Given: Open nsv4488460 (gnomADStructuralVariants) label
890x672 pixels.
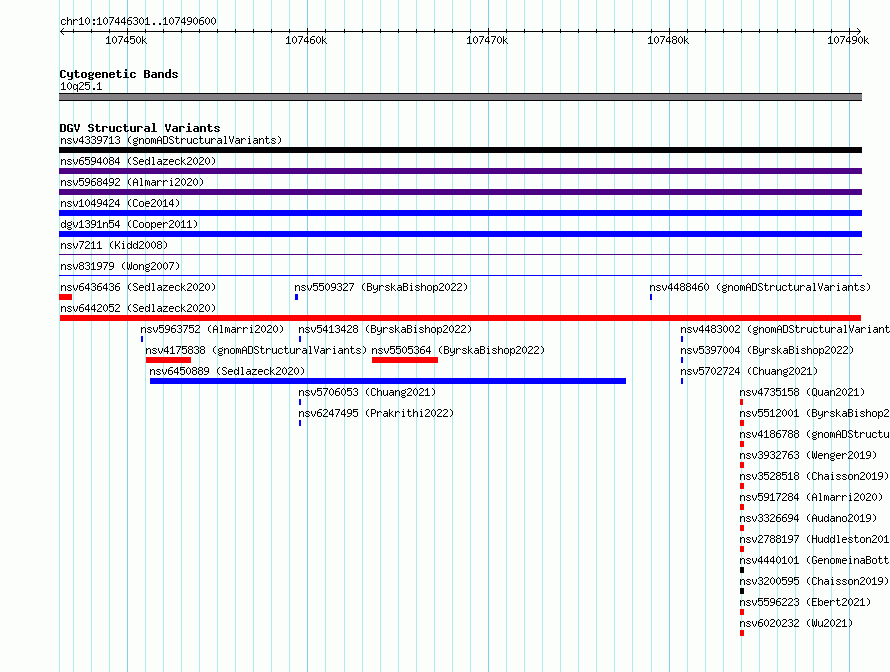Looking at the screenshot, I should pos(760,287).
